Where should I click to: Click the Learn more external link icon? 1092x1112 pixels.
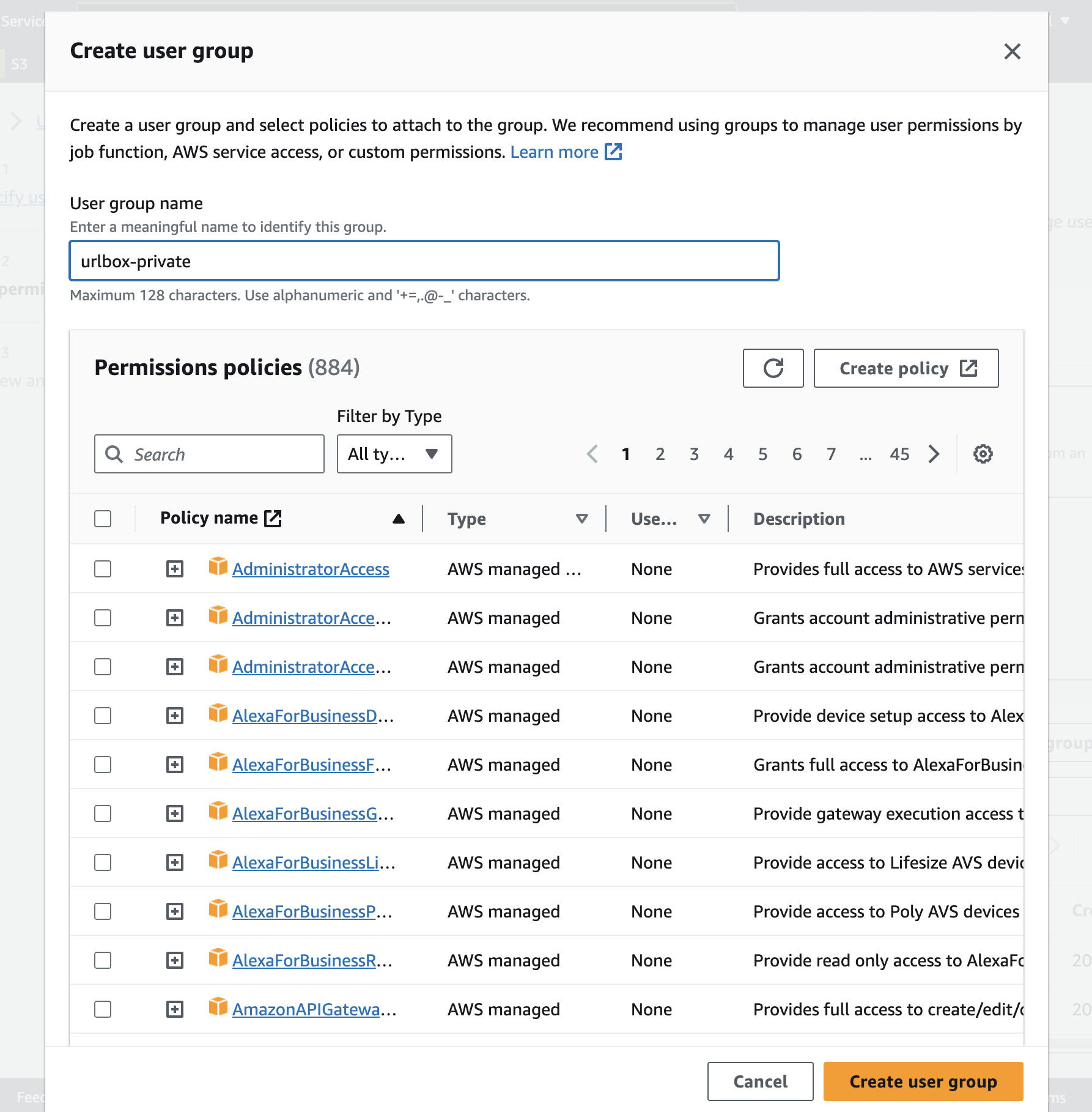613,152
